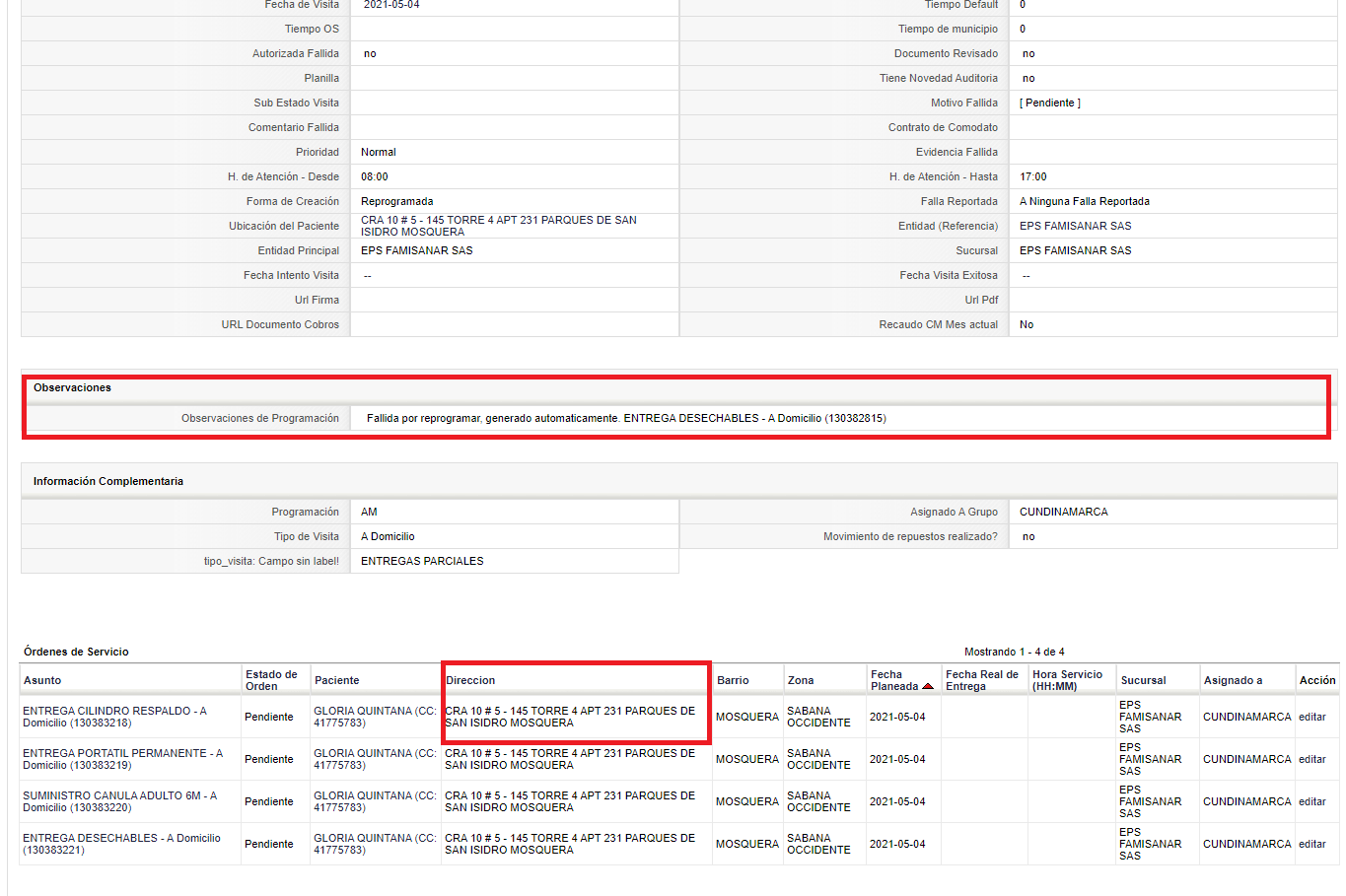Sort by Zona column header
This screenshot has height=896, width=1346.
tap(801, 680)
